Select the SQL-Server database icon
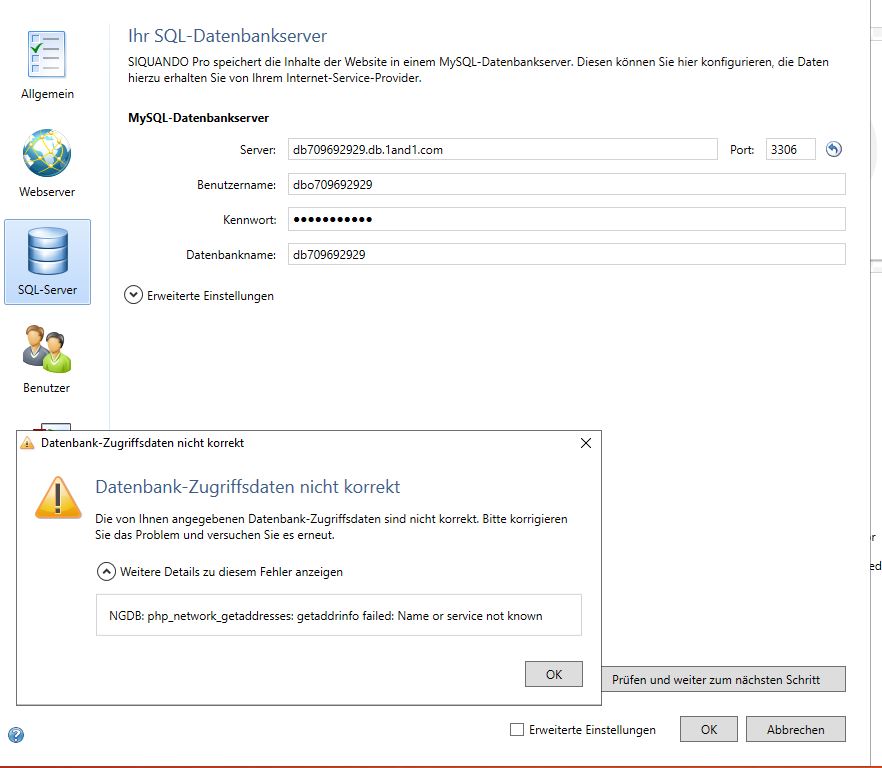Image resolution: width=882 pixels, height=768 pixels. (x=47, y=252)
